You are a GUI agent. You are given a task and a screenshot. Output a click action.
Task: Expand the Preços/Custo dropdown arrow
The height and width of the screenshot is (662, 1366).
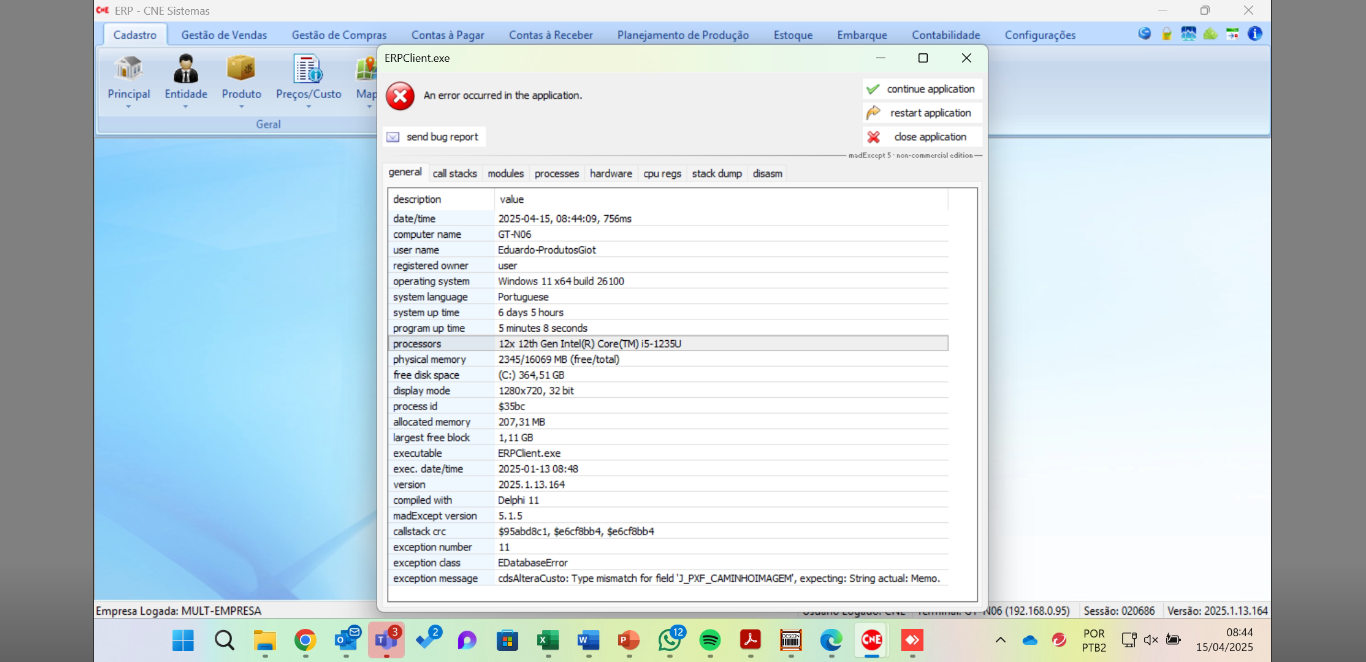(x=308, y=106)
